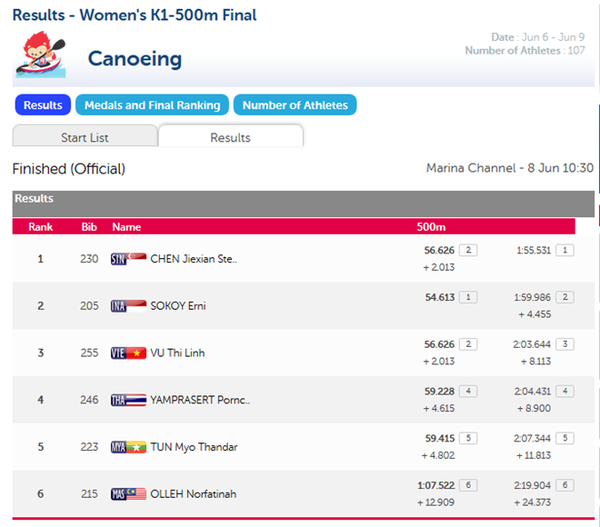Click the Rank column header
The image size is (600, 527).
tap(41, 227)
